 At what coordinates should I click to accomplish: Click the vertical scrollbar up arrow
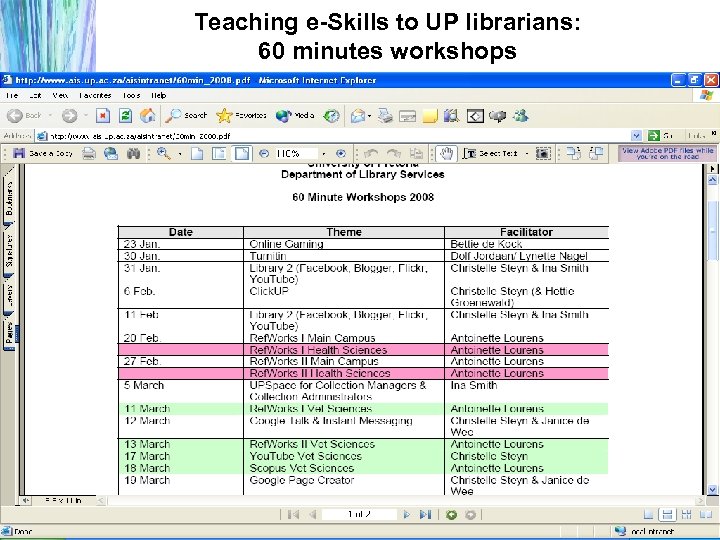tap(712, 180)
